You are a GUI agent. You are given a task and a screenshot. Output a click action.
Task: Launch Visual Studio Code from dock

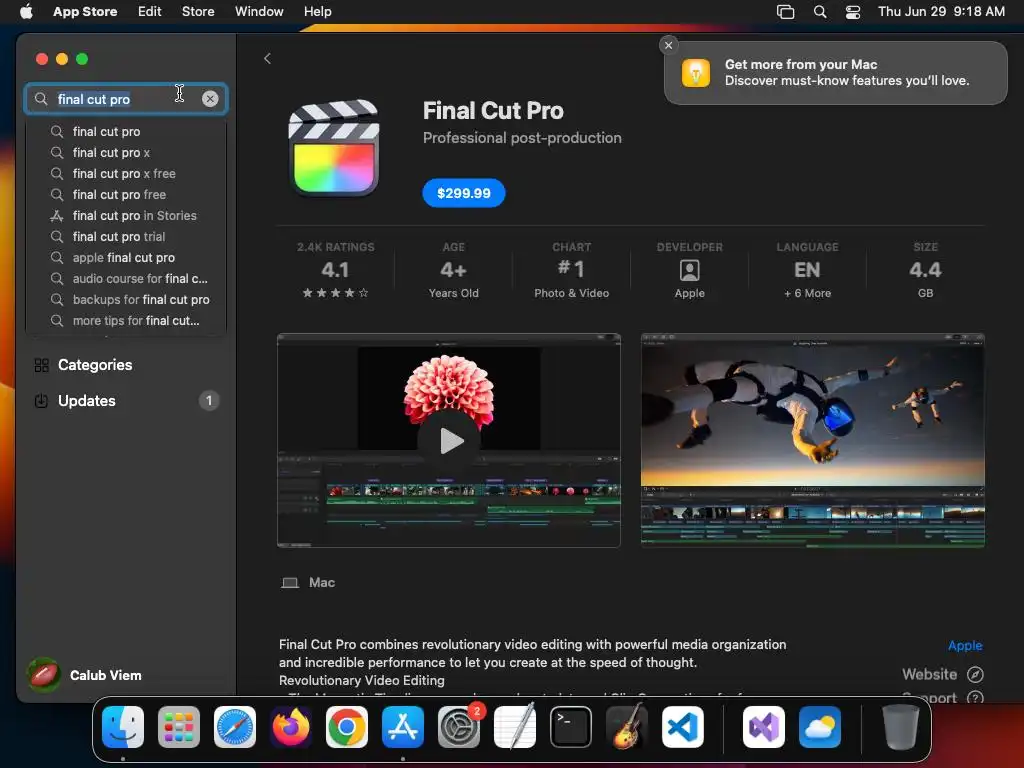683,727
